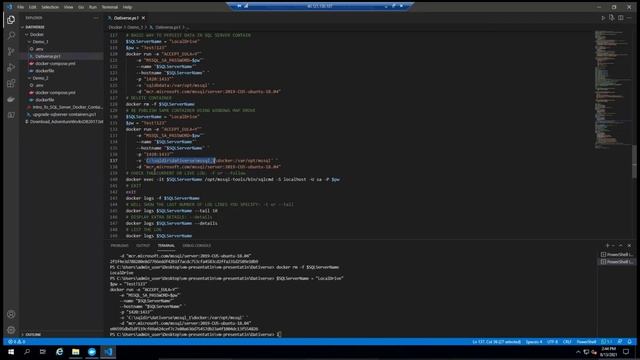This screenshot has width=640, height=360.
Task: Open the editor More Actions ellipsis
Action: point(629,18)
